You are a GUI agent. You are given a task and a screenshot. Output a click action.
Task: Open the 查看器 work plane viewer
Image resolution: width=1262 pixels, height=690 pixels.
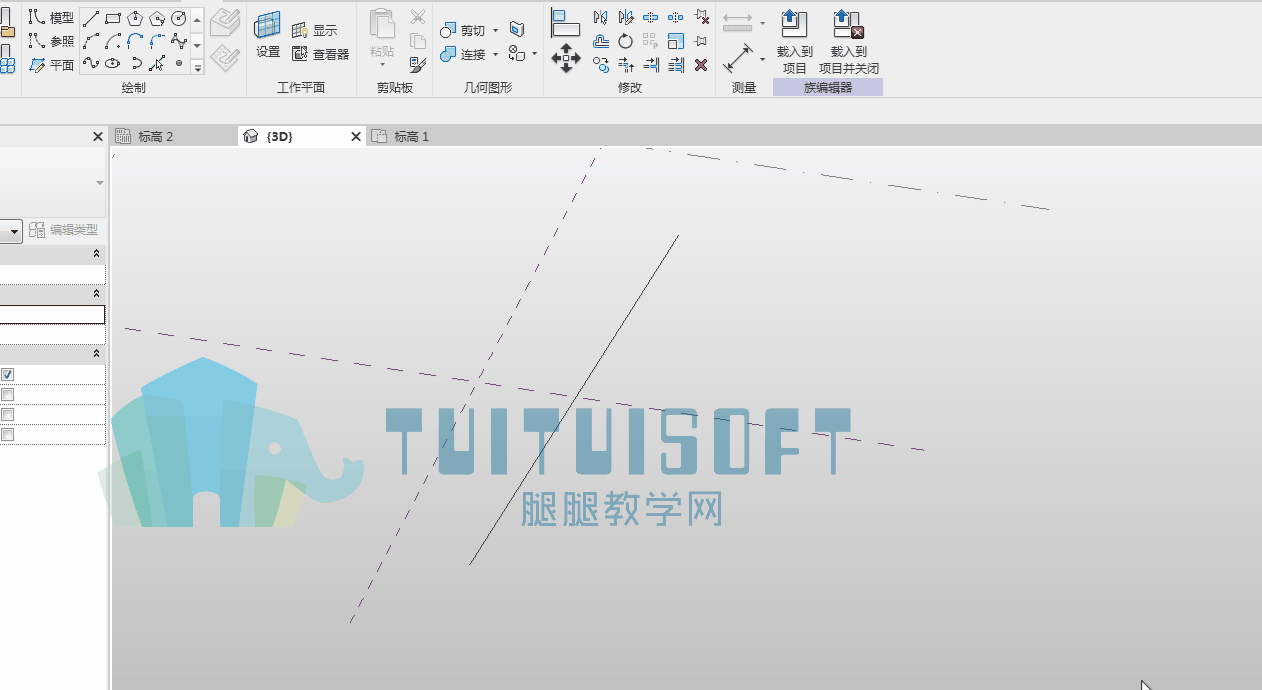320,54
